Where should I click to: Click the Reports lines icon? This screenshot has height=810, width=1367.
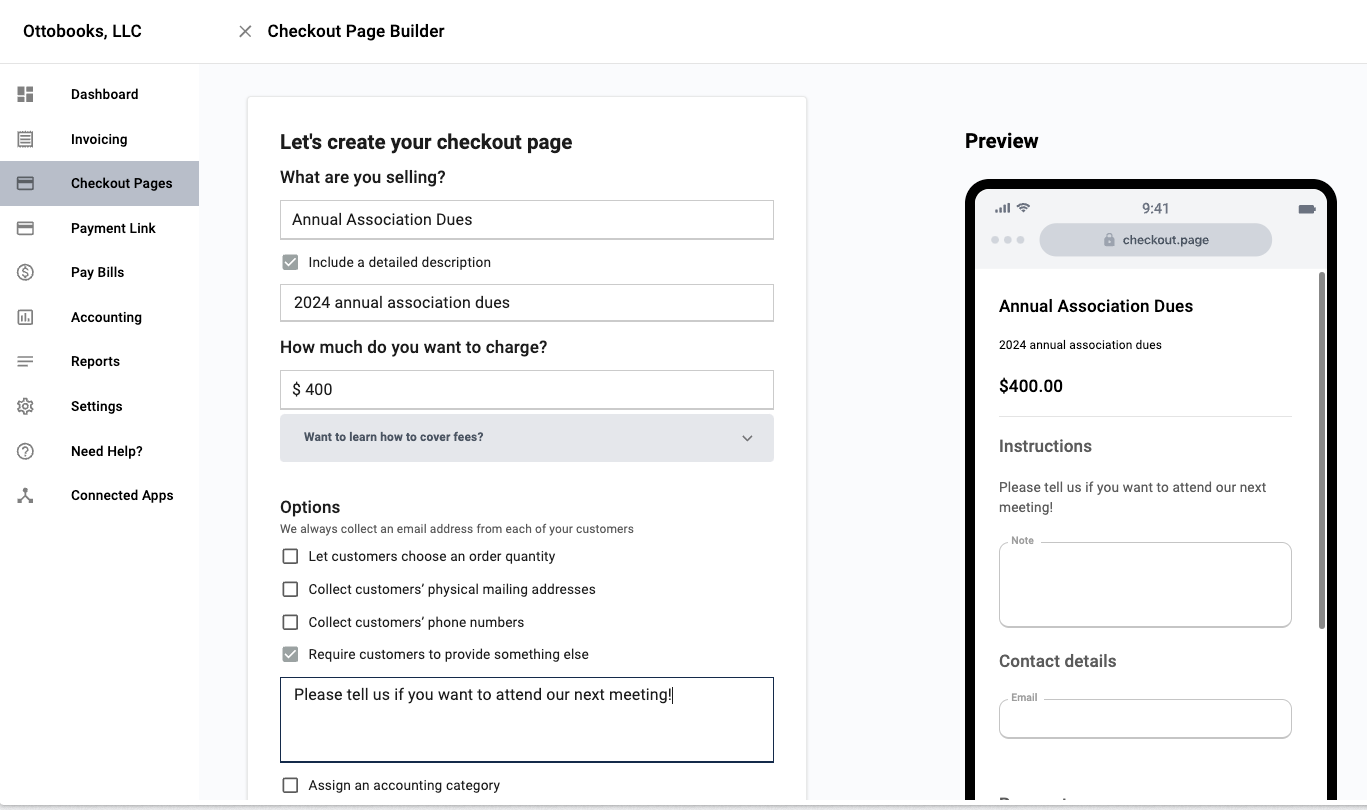pyautogui.click(x=24, y=361)
